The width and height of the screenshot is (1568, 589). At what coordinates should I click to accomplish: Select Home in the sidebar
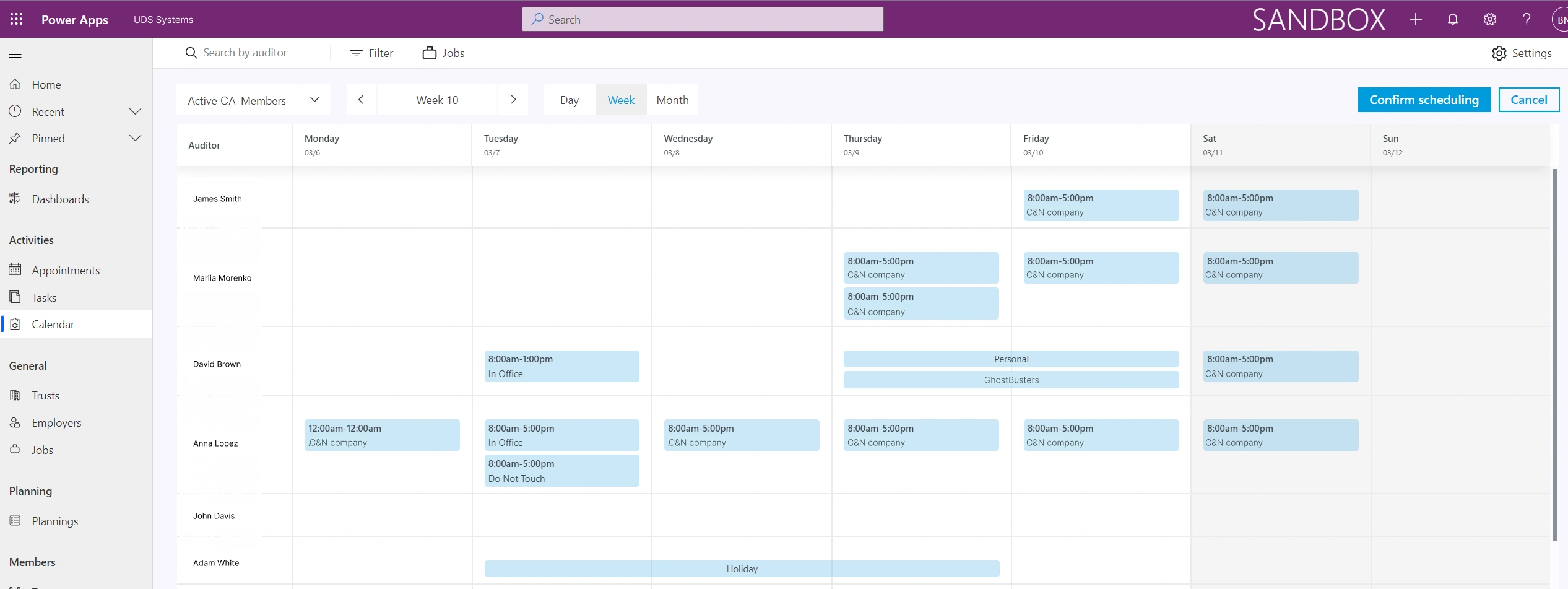[x=46, y=84]
